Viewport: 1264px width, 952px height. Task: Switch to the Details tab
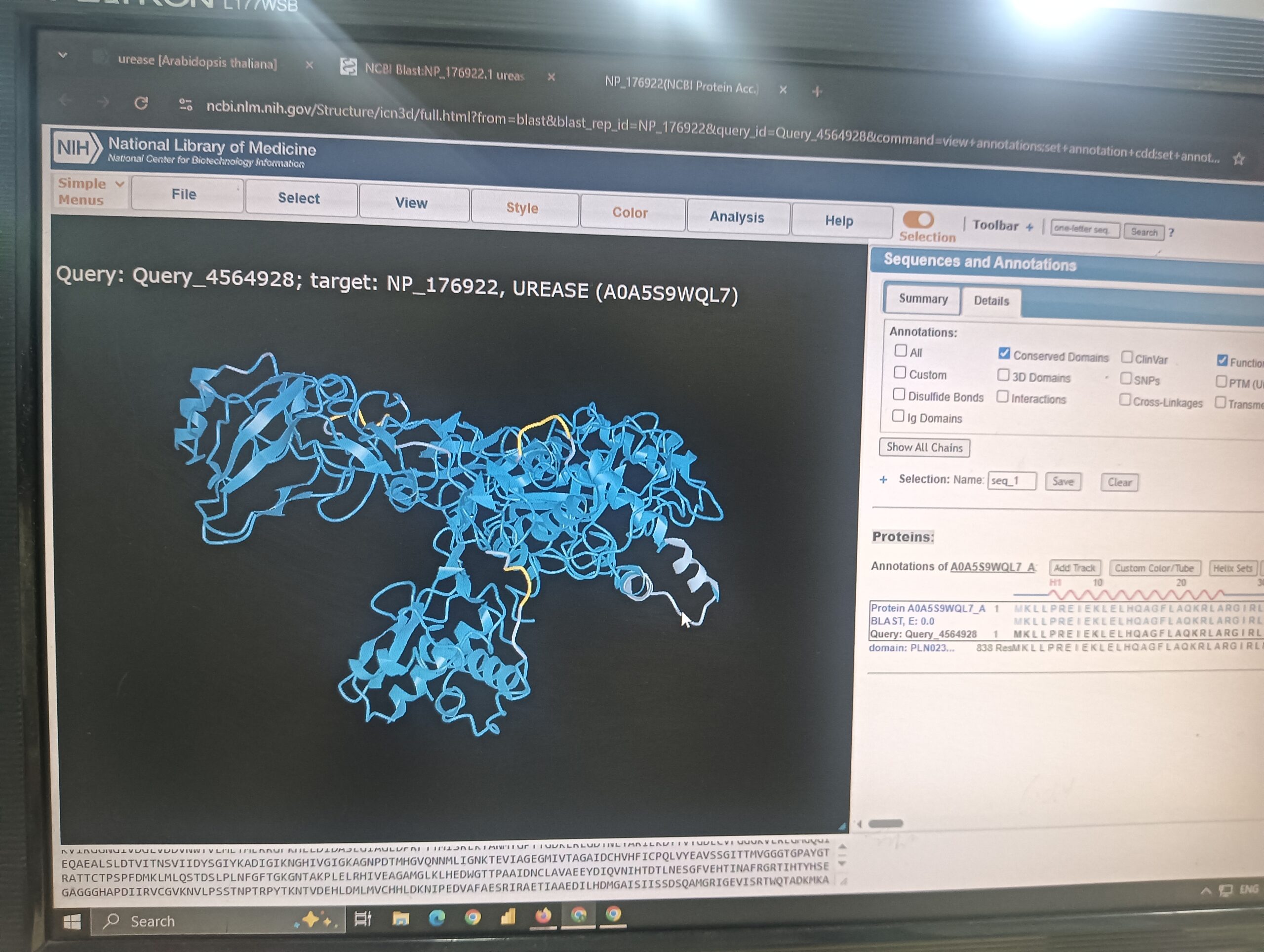pyautogui.click(x=991, y=301)
